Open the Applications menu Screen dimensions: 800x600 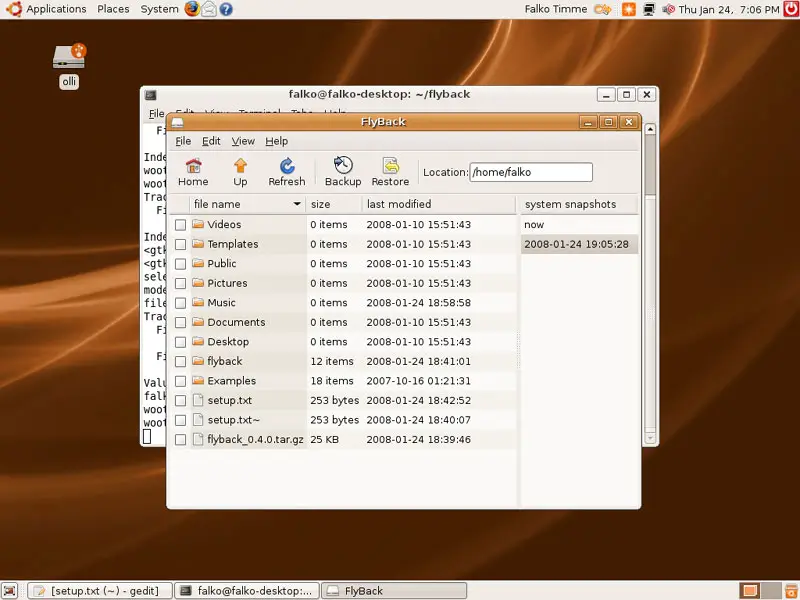56,9
